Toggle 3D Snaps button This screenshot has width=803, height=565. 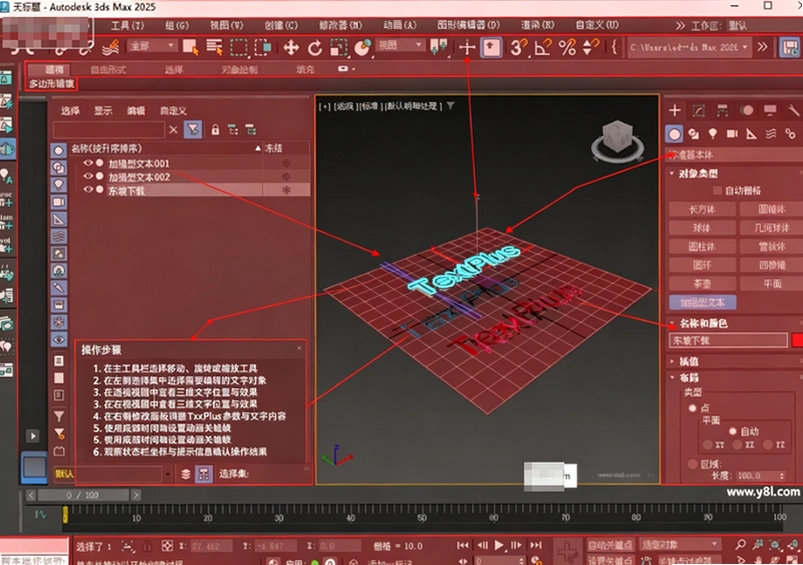[518, 48]
